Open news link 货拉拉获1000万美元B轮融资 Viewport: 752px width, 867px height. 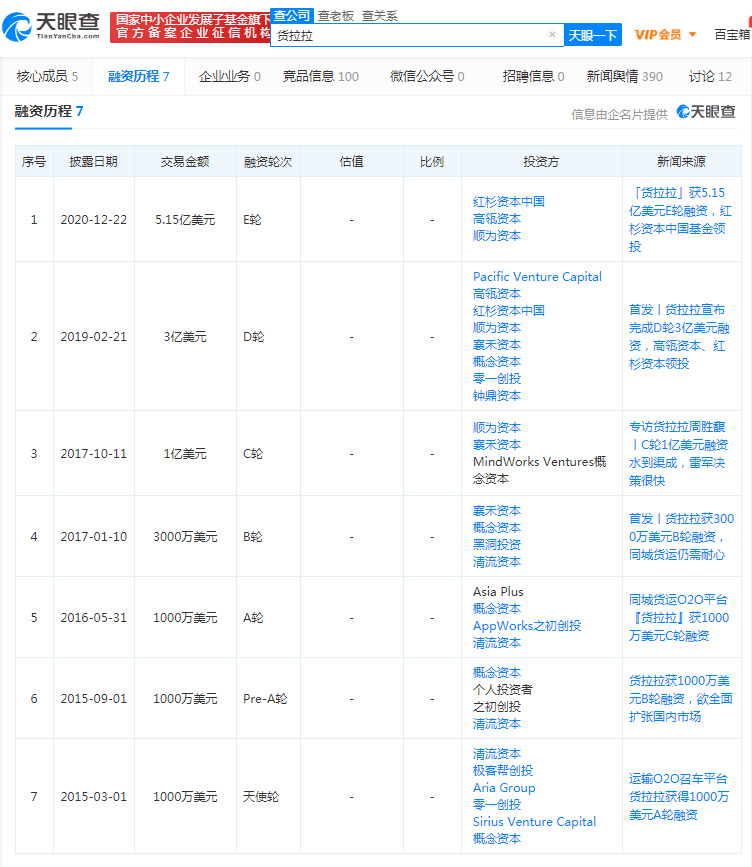681,698
